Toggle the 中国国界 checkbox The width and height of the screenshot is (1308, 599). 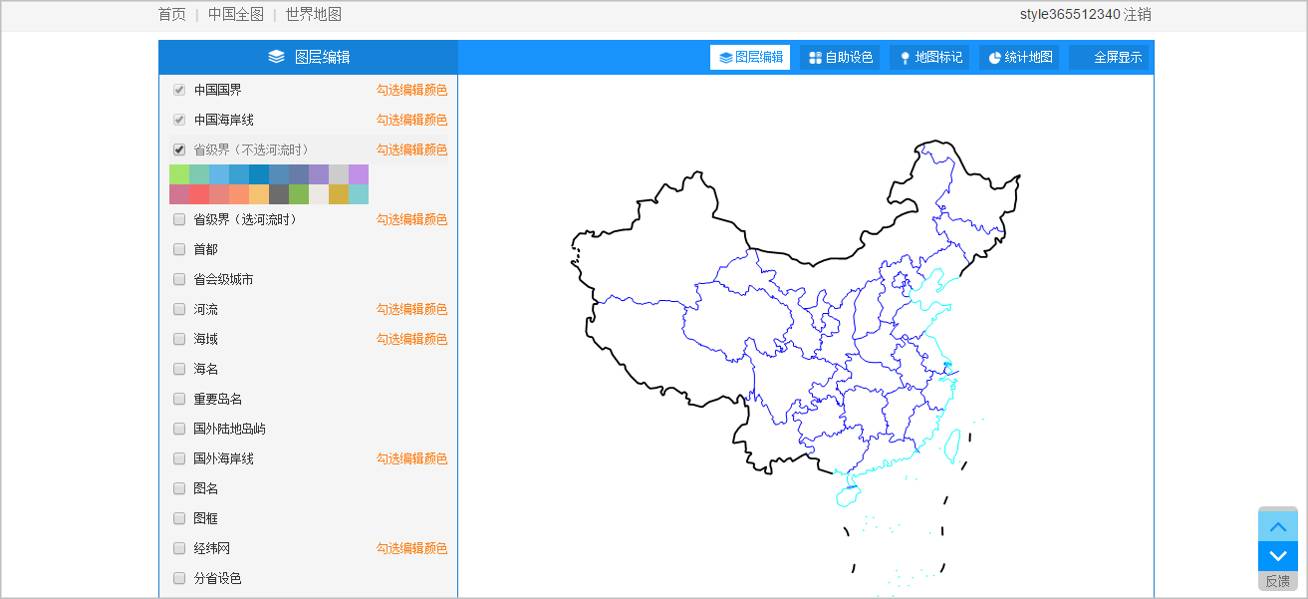(x=179, y=90)
